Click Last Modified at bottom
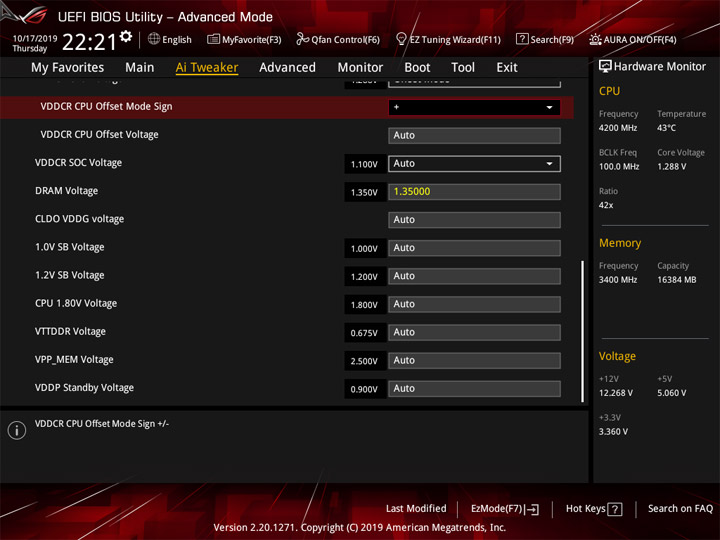This screenshot has height=540, width=720. [416, 509]
